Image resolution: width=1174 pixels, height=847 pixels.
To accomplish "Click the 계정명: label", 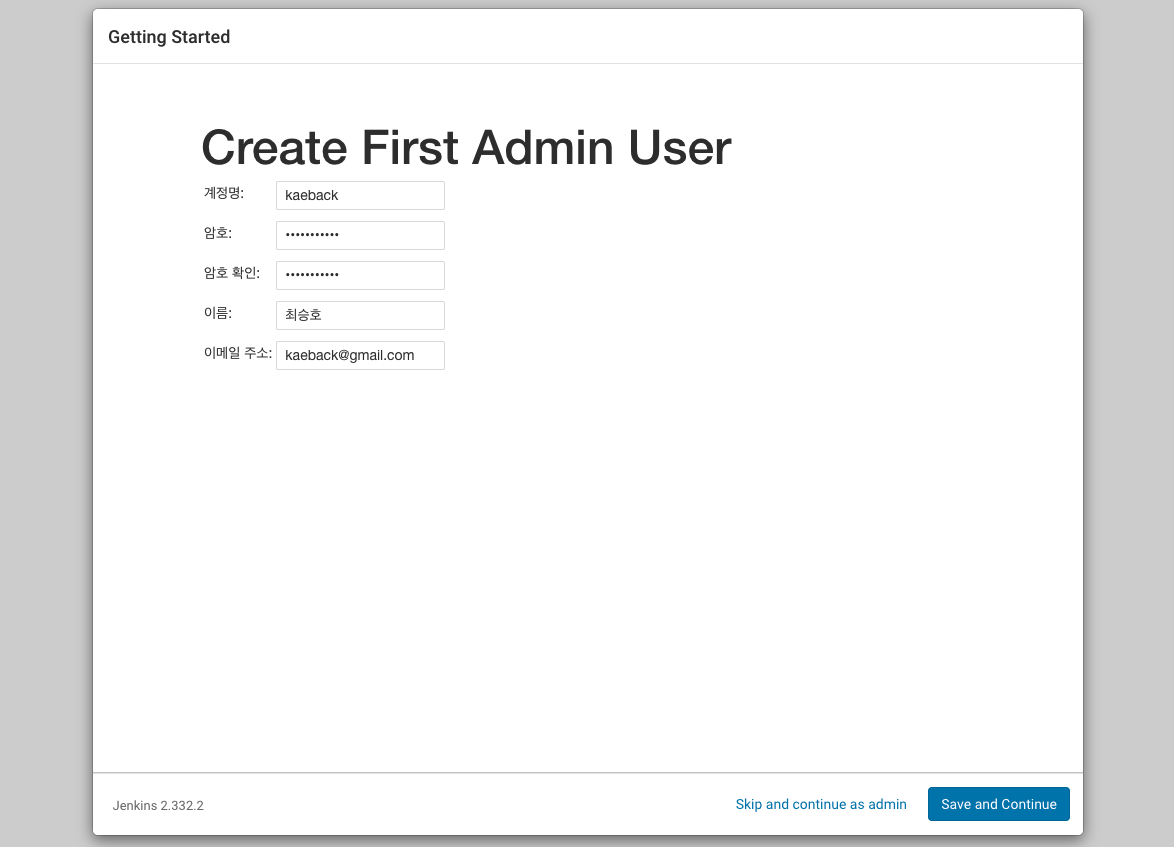I will (x=224, y=193).
